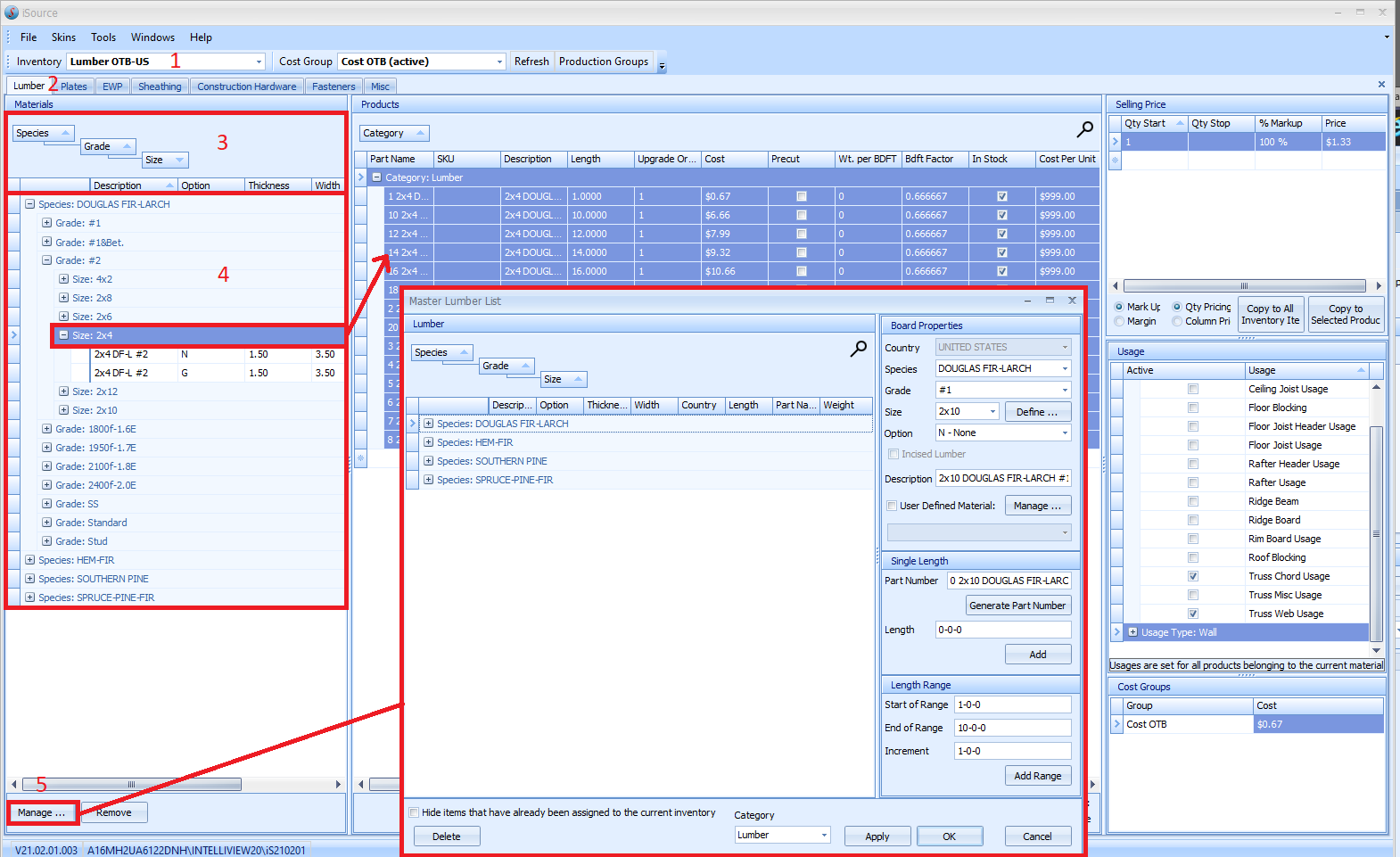1400x857 pixels.
Task: Open the Skins menu
Action: click(63, 37)
